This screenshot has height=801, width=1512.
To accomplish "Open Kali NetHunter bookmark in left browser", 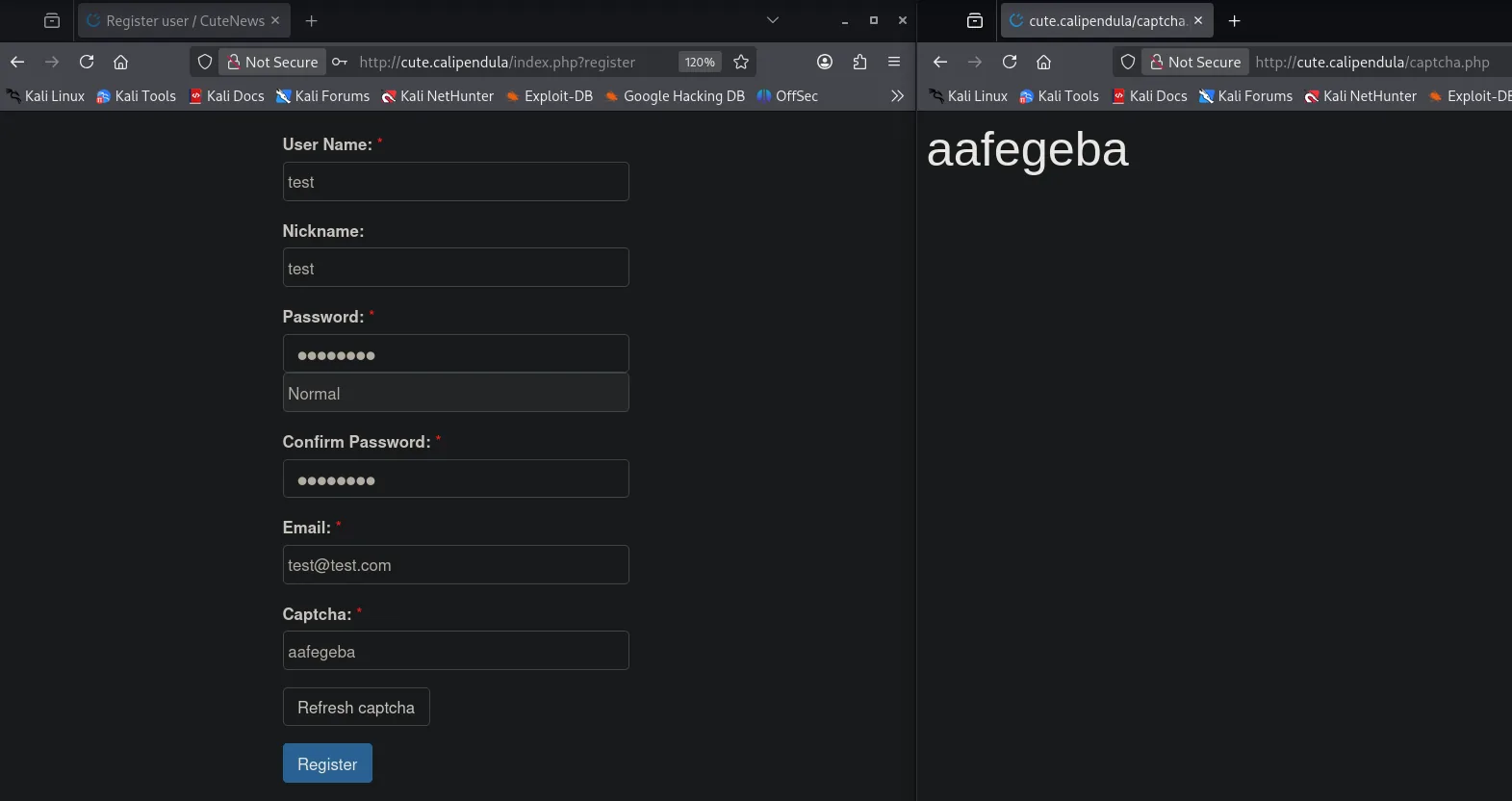I will (438, 96).
